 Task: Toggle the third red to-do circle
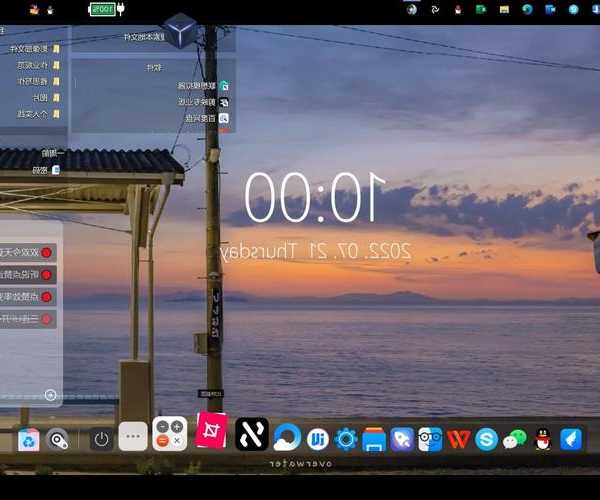point(47,297)
